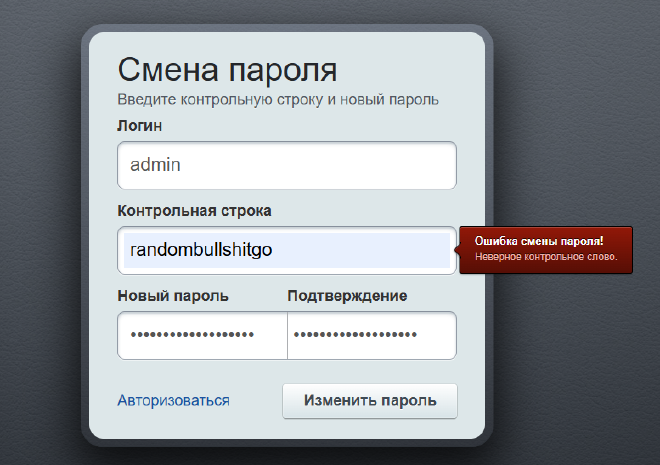Screen dimensions: 660x465
Task: Click the Подтверждение label
Action: coord(347,296)
